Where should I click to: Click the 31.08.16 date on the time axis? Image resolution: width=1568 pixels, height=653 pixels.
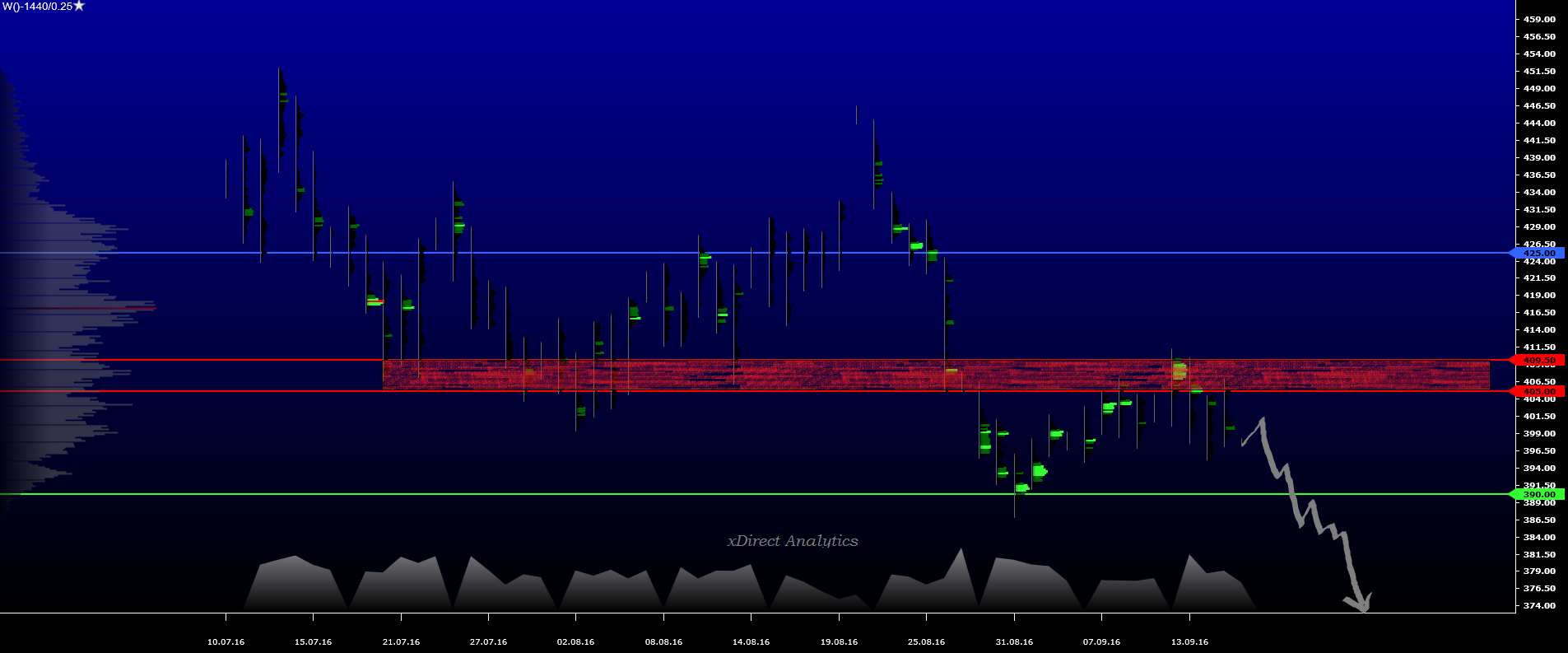click(1014, 641)
